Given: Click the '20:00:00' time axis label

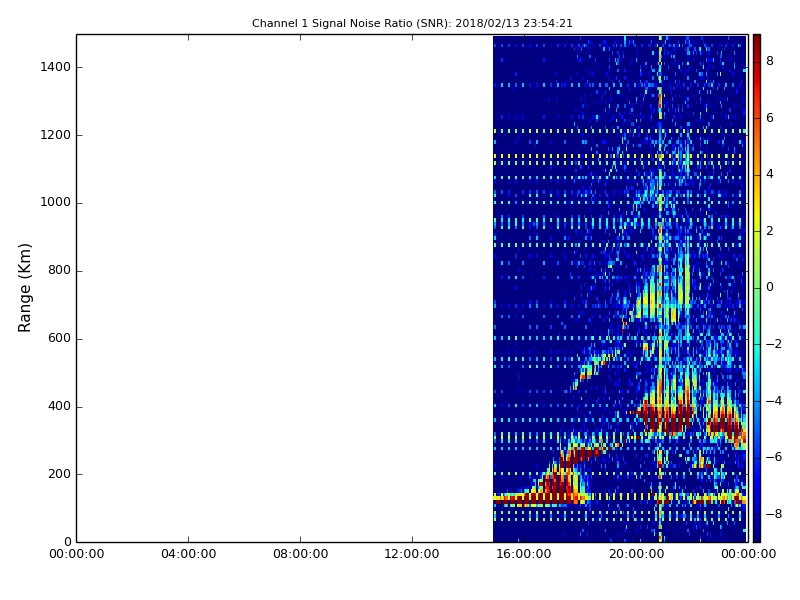Looking at the screenshot, I should click(636, 554).
